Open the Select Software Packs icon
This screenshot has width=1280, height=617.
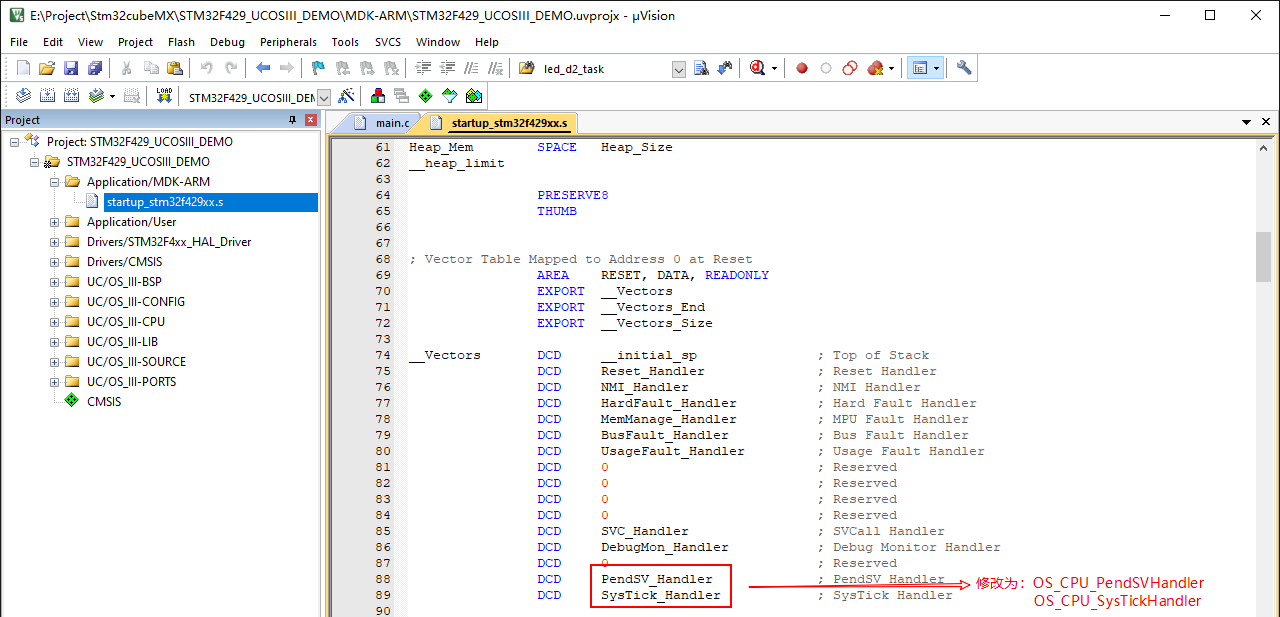click(450, 96)
